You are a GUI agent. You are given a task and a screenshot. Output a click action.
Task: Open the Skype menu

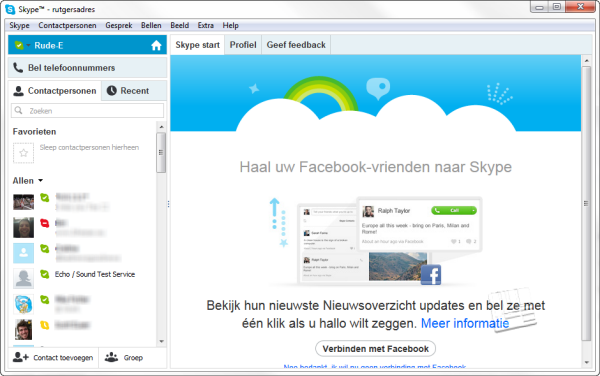tap(20, 25)
